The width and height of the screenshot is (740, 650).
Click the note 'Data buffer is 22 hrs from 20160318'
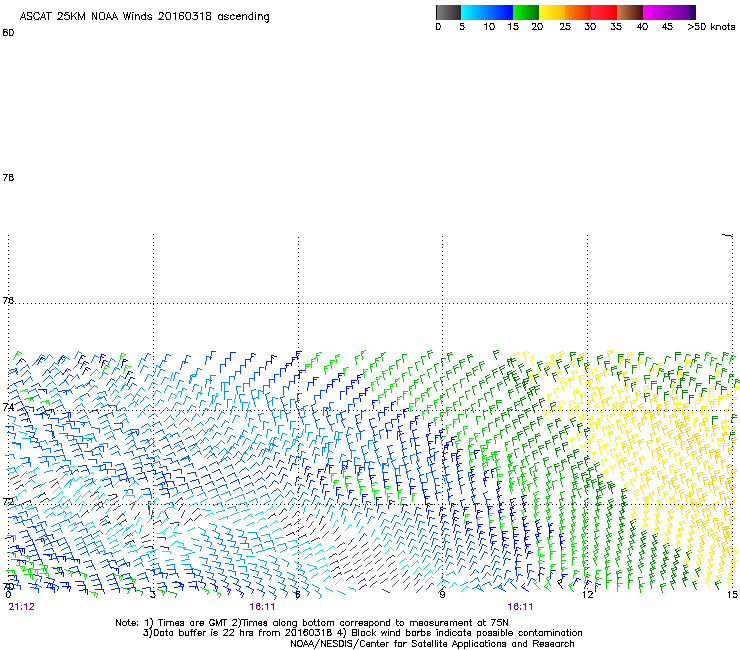[x=243, y=633]
